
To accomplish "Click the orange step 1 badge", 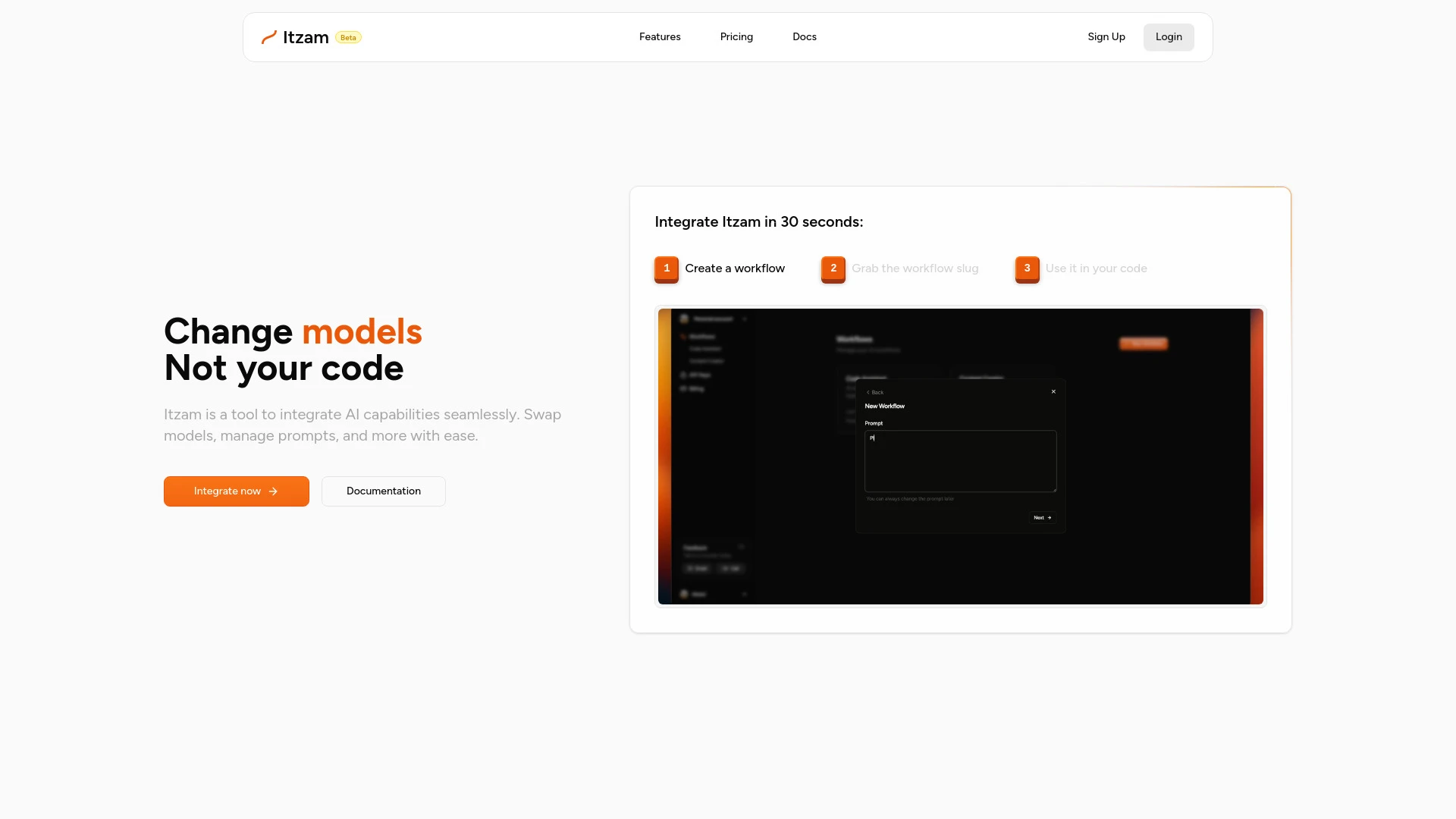I will tap(666, 268).
